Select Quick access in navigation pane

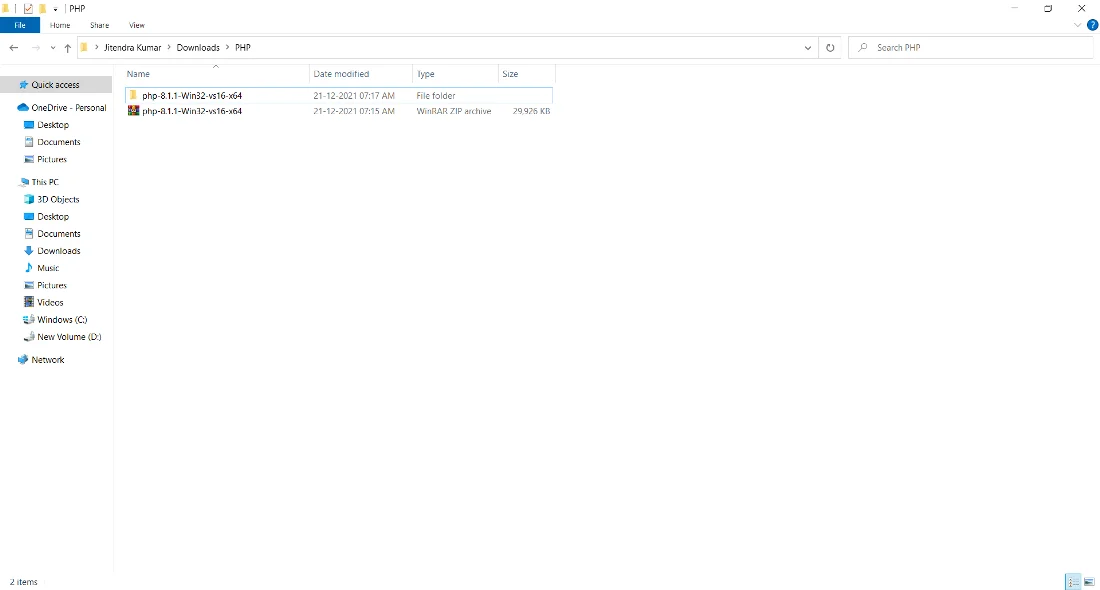[x=55, y=85]
